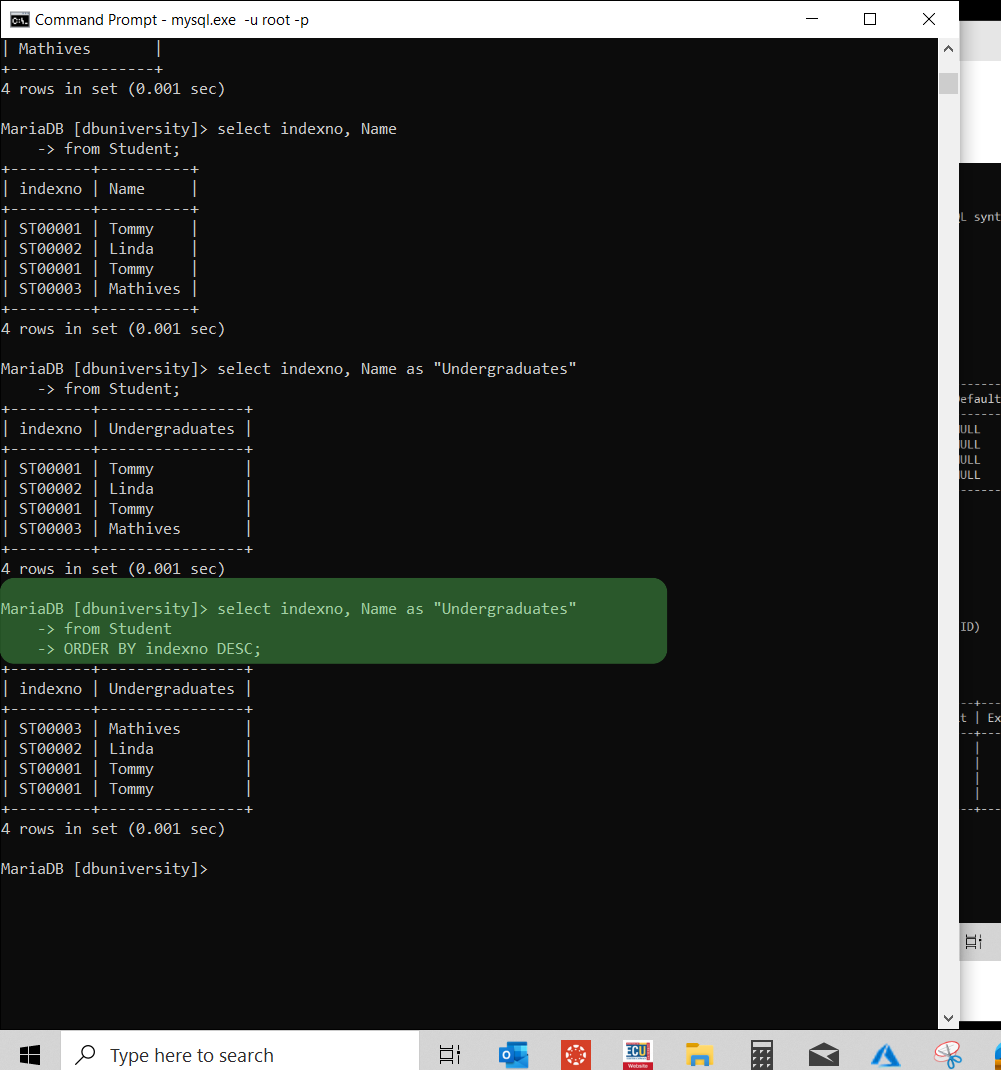The image size is (1001, 1070).
Task: Minimize the Command Prompt window
Action: [811, 19]
